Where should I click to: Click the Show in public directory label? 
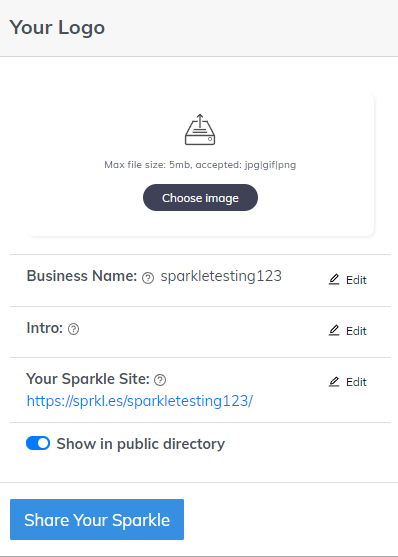click(x=141, y=444)
